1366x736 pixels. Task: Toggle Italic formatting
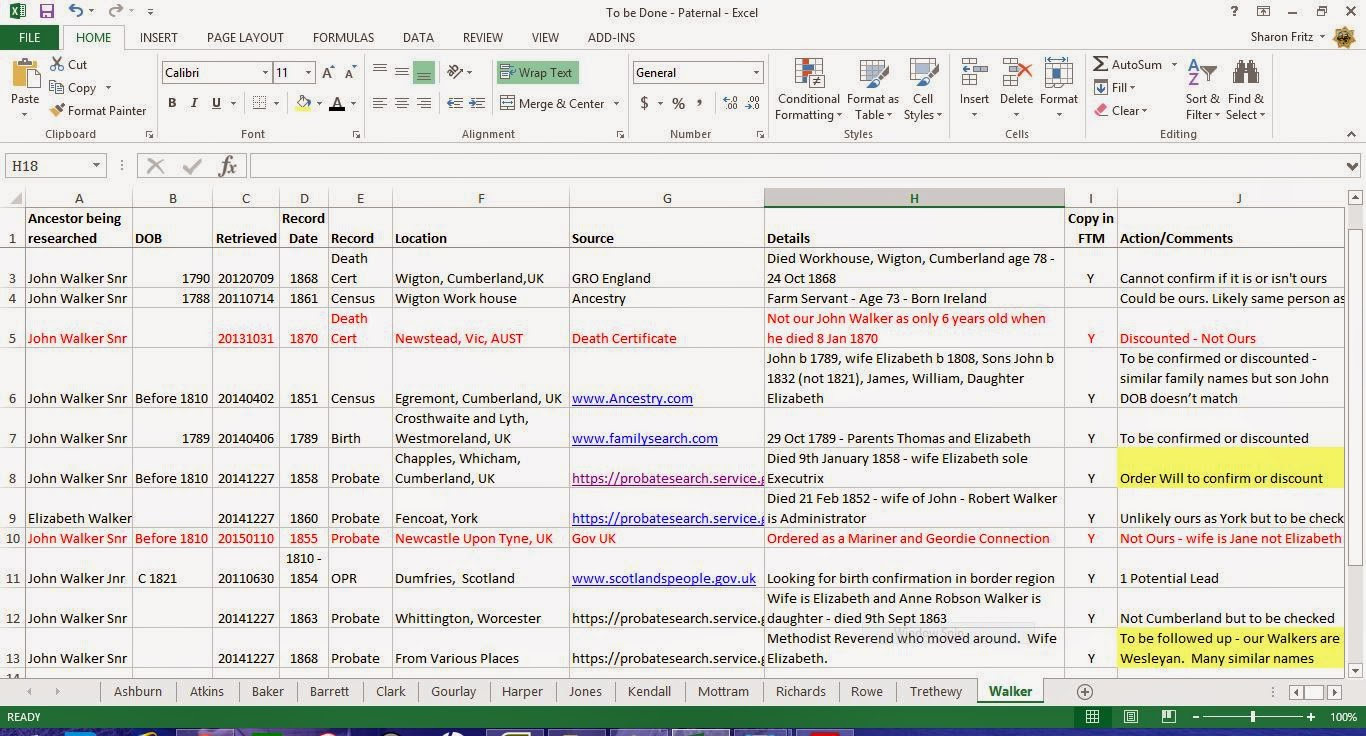point(194,103)
